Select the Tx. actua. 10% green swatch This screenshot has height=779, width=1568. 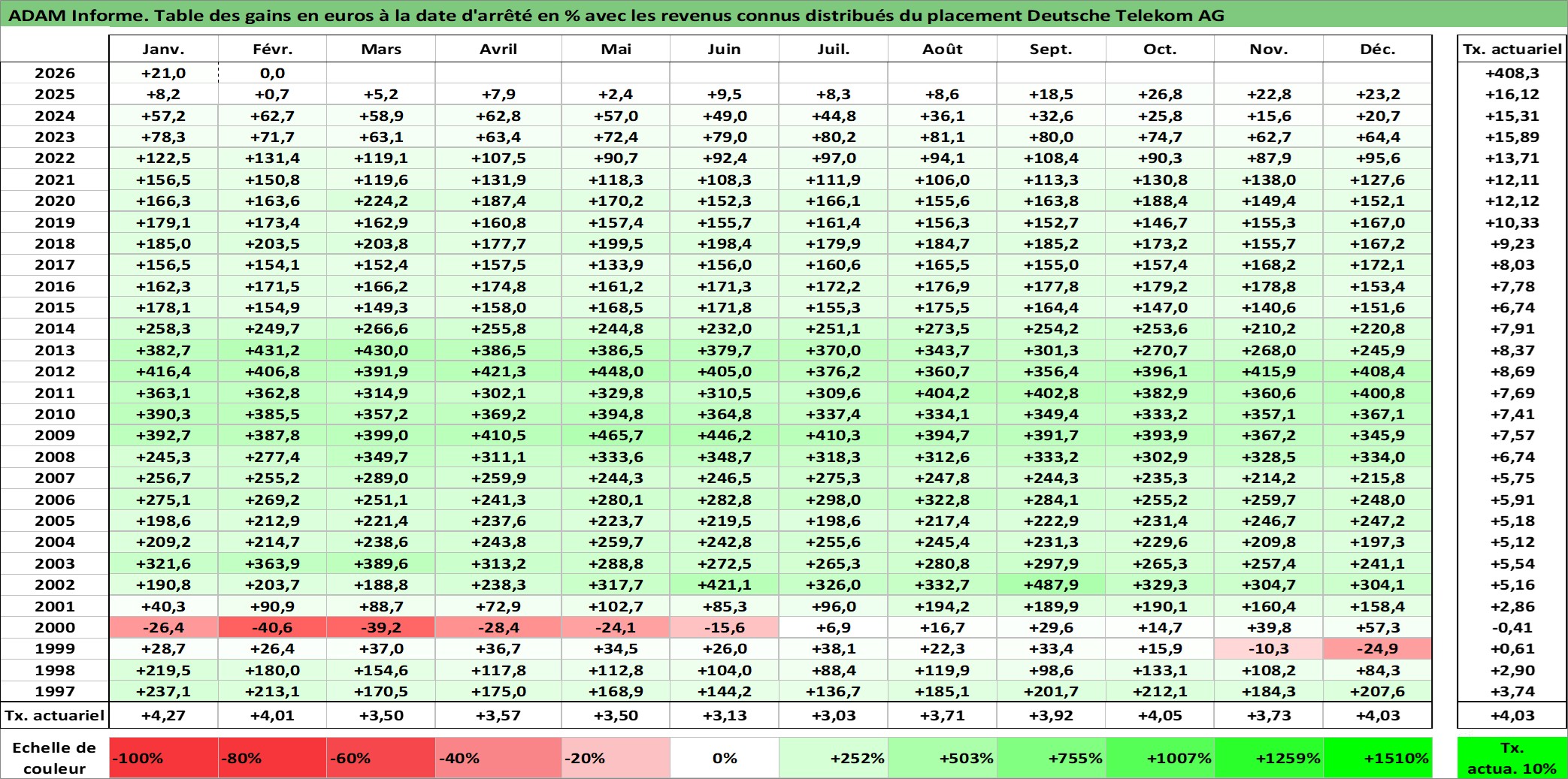point(1512,758)
